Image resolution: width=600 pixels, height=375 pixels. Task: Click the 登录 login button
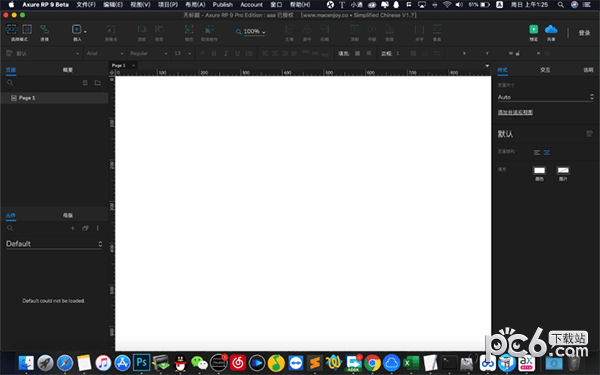[x=584, y=33]
